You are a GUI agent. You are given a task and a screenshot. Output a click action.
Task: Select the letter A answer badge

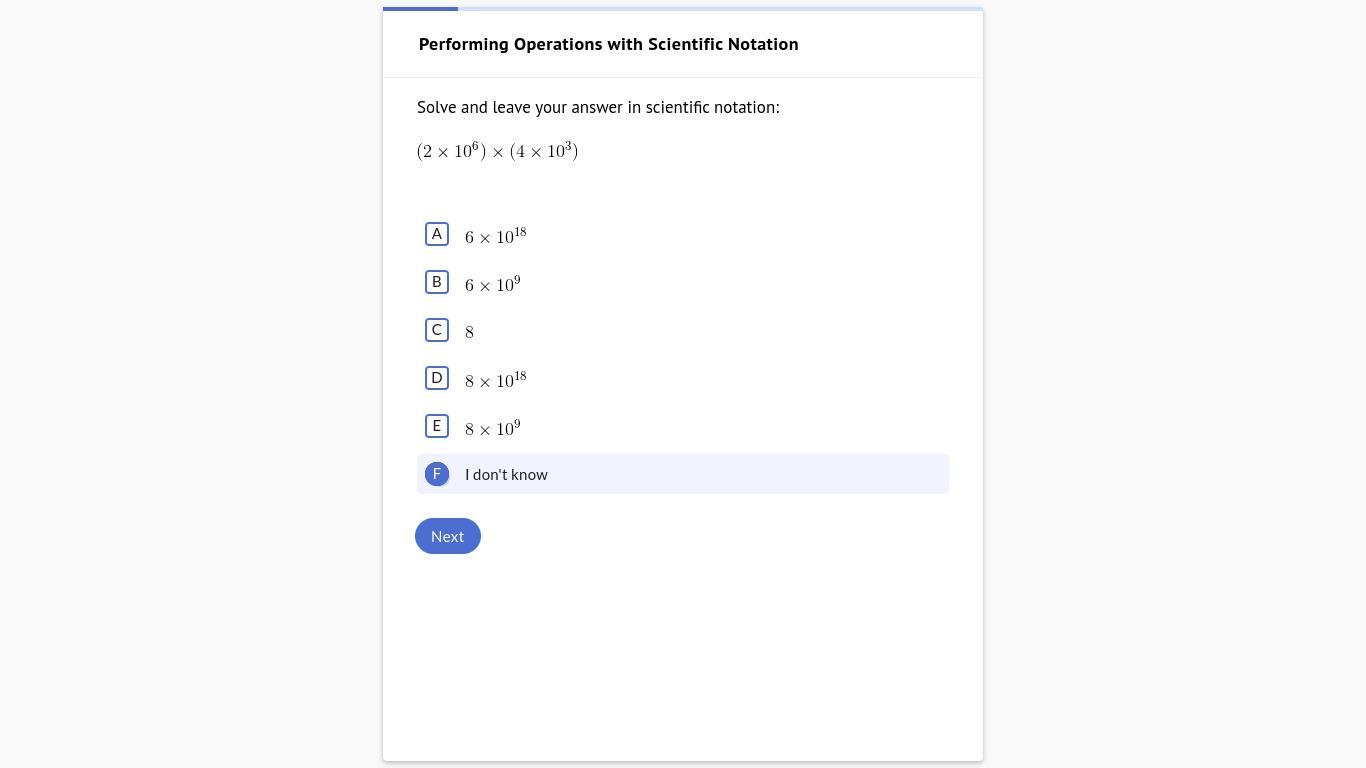click(x=437, y=234)
